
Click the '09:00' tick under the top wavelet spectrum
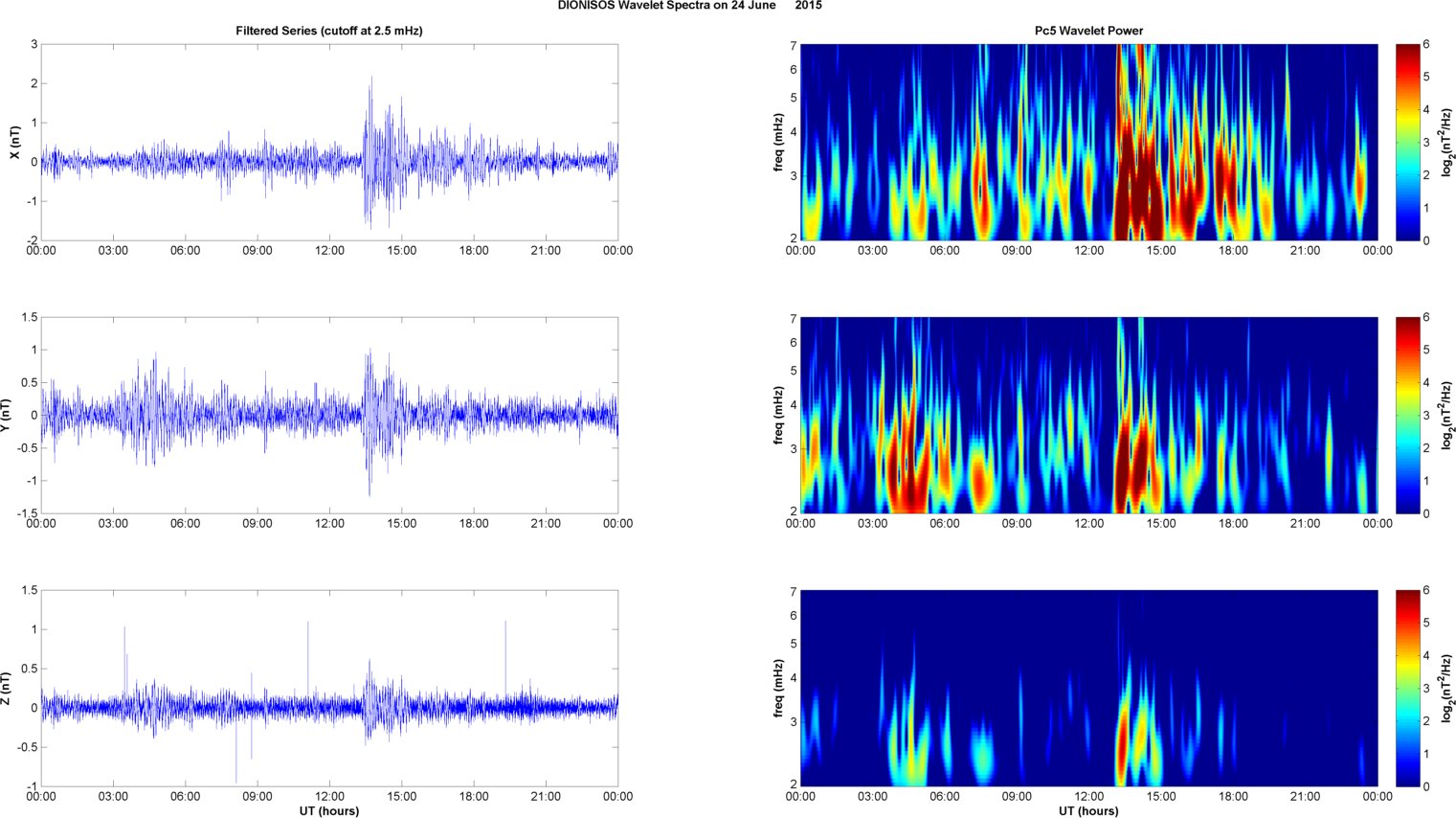(x=1017, y=251)
